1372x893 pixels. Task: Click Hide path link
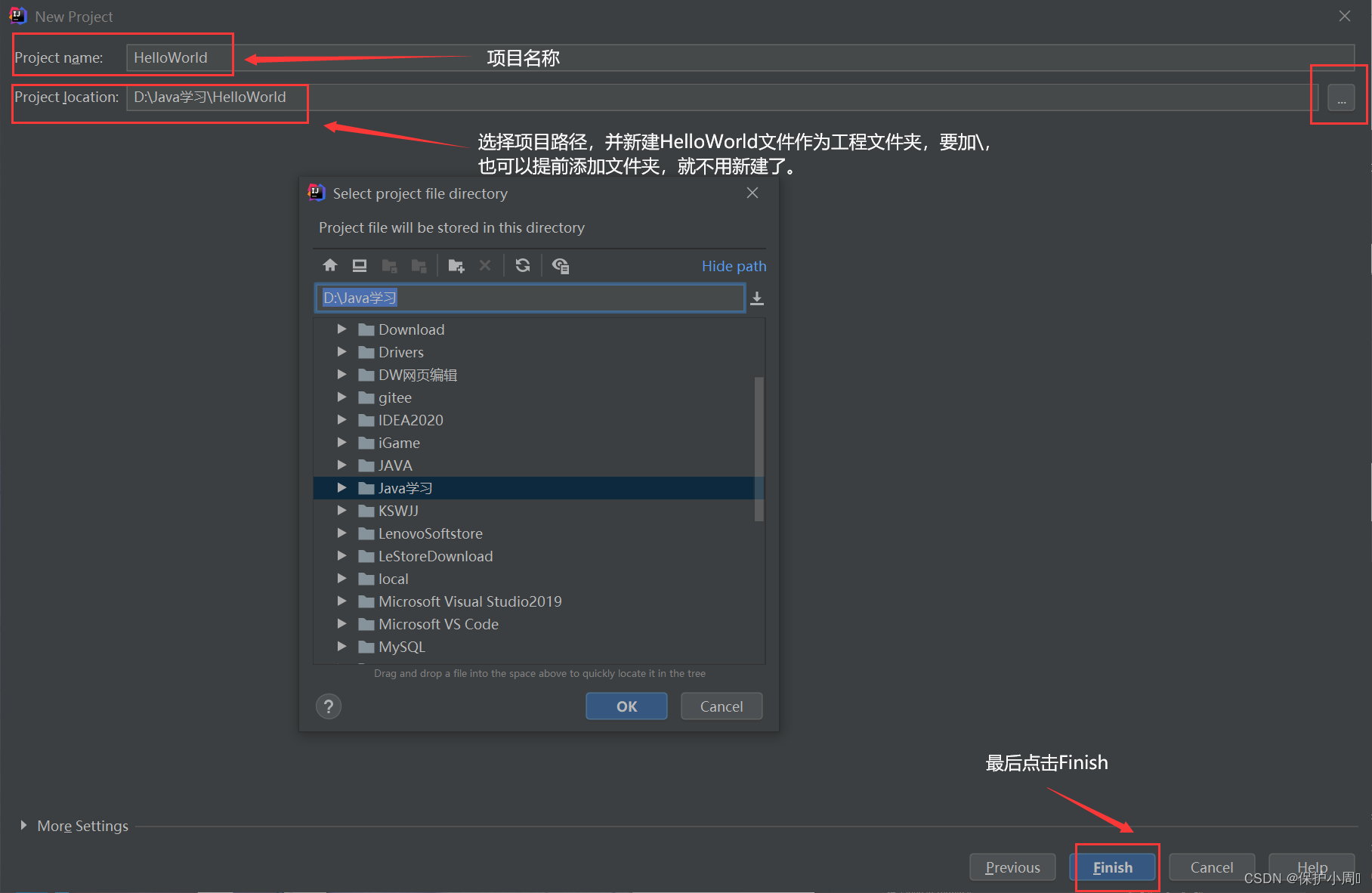click(734, 266)
